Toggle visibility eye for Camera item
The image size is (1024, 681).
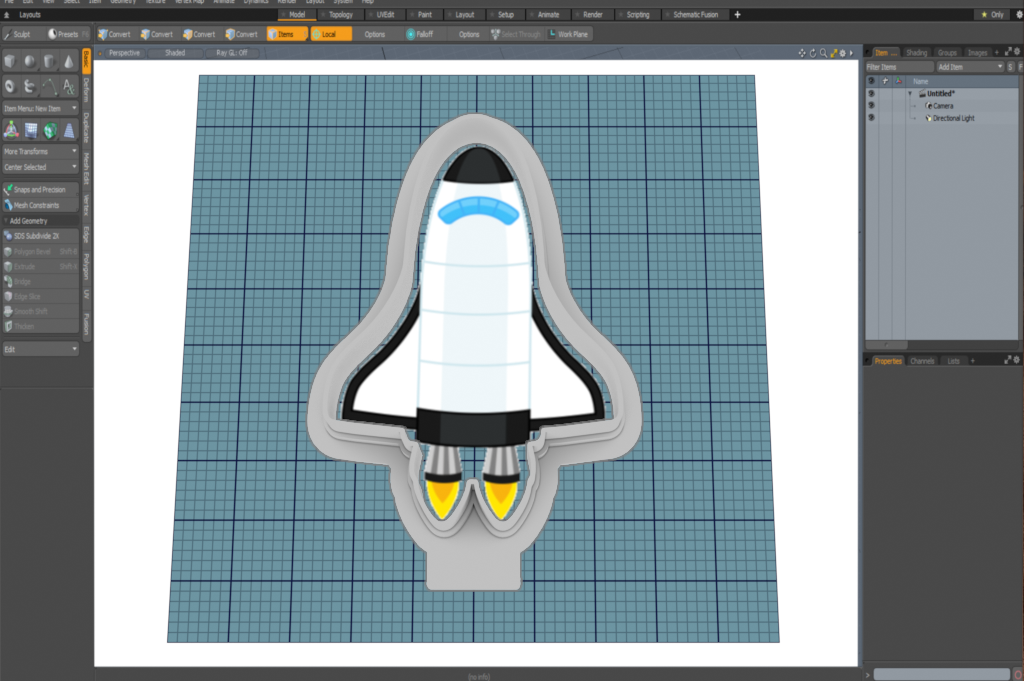871,105
